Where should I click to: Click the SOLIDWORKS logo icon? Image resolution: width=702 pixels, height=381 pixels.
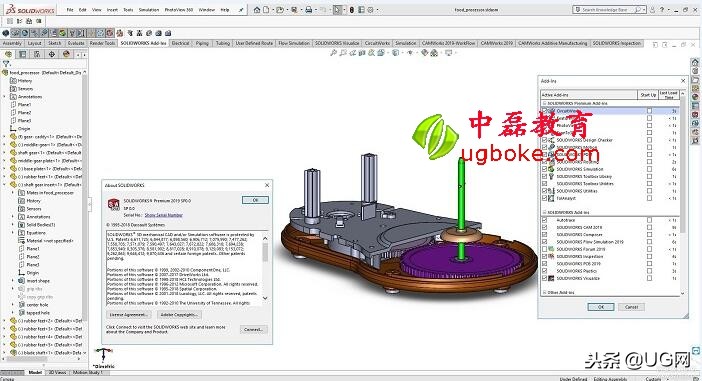click(30, 9)
